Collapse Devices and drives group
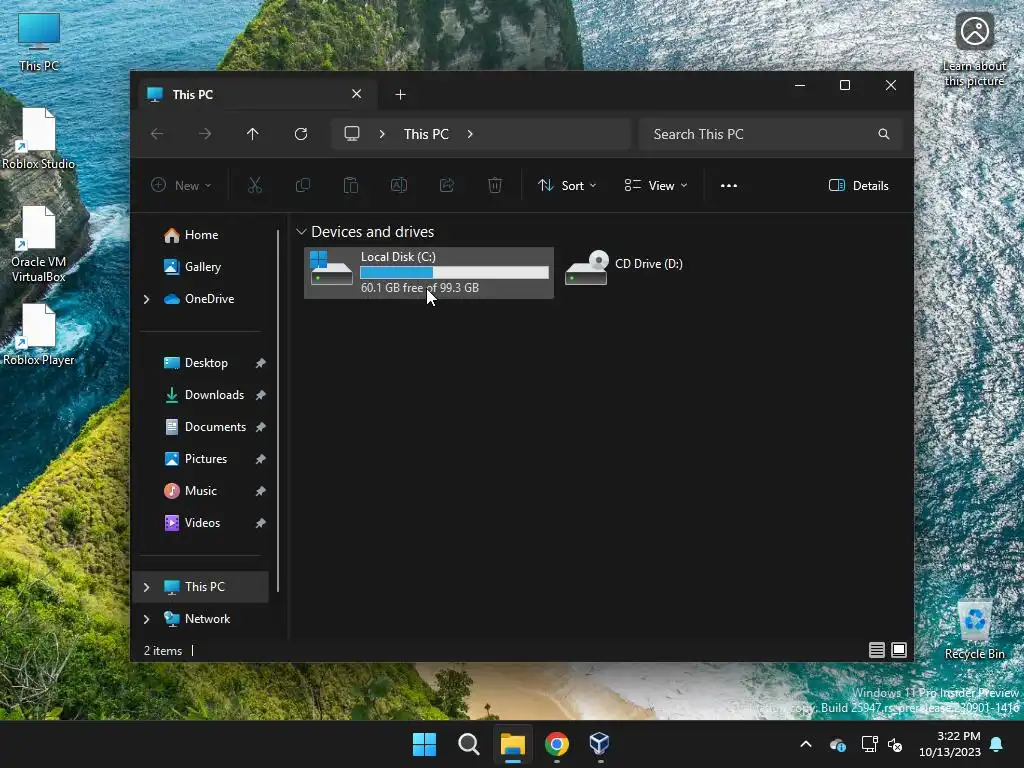 click(x=301, y=232)
